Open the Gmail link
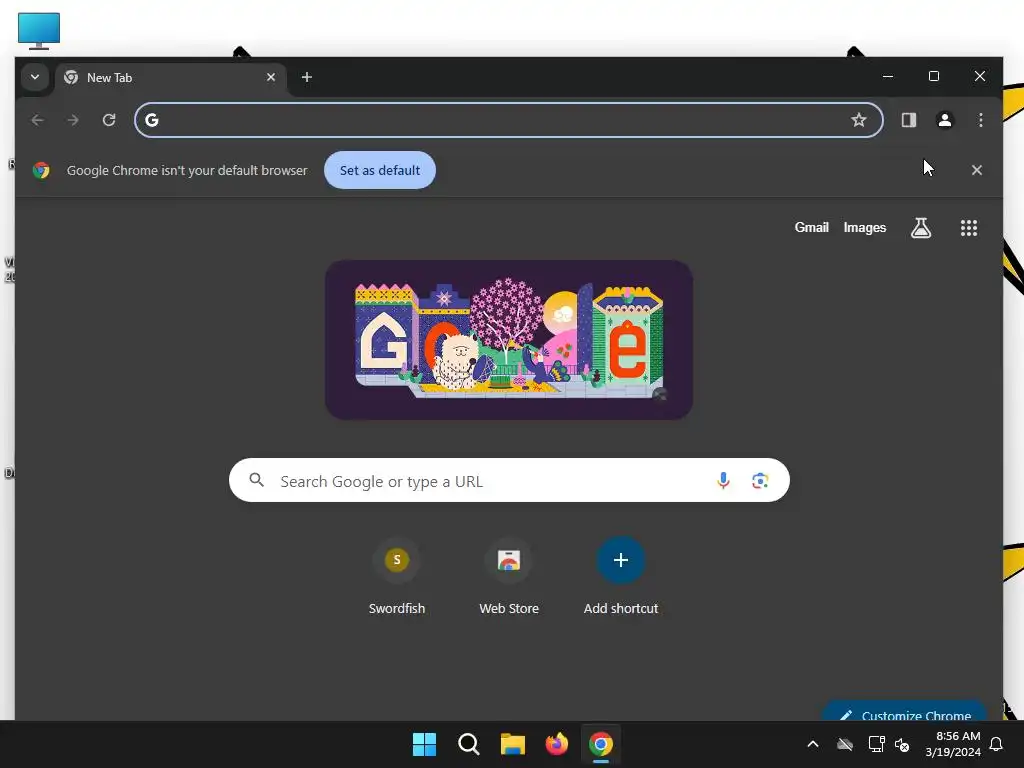The height and width of the screenshot is (768, 1024). coord(811,228)
